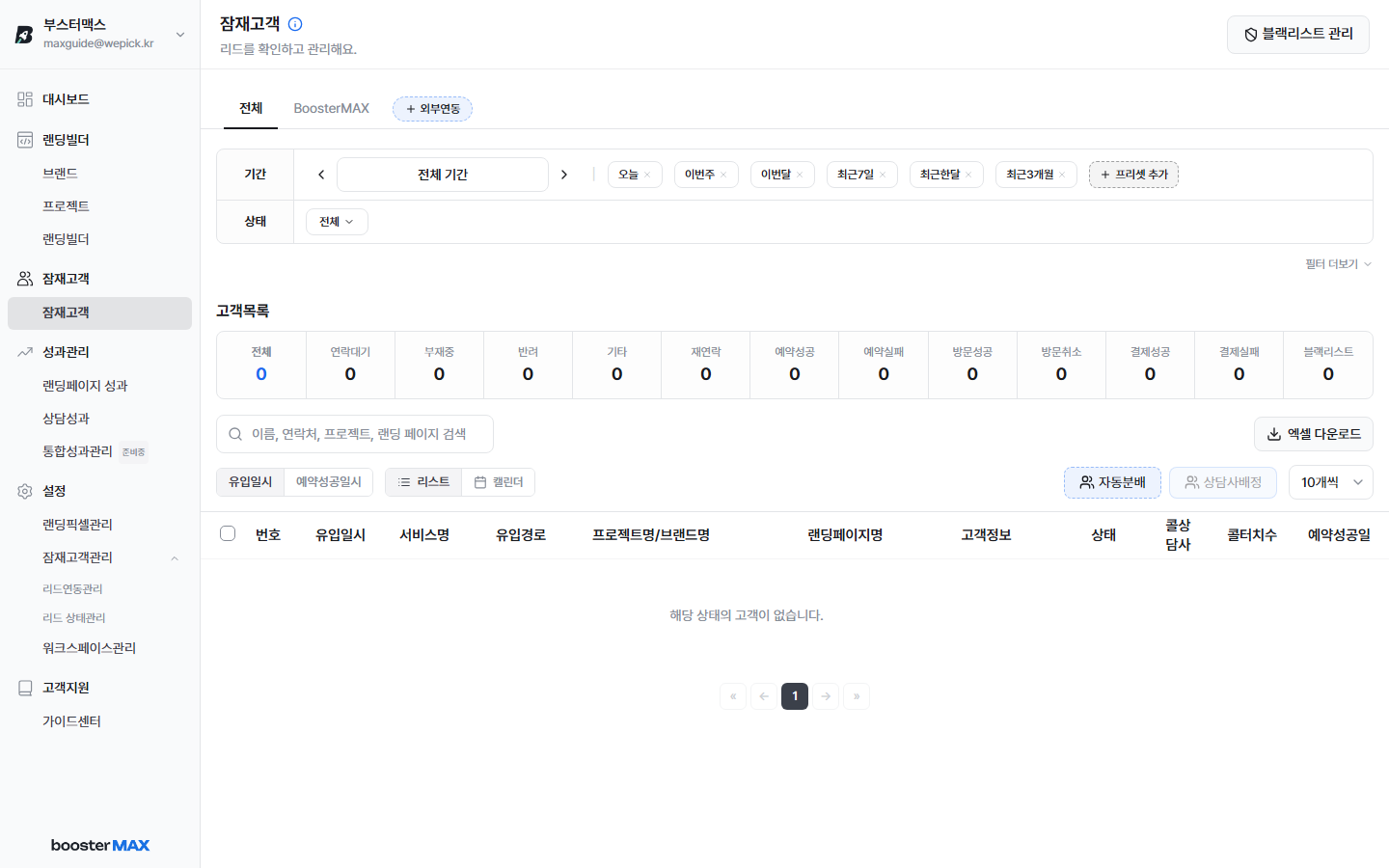Image resolution: width=1389 pixels, height=868 pixels.
Task: Select the 블랙리스트 status card
Action: coord(1328,366)
